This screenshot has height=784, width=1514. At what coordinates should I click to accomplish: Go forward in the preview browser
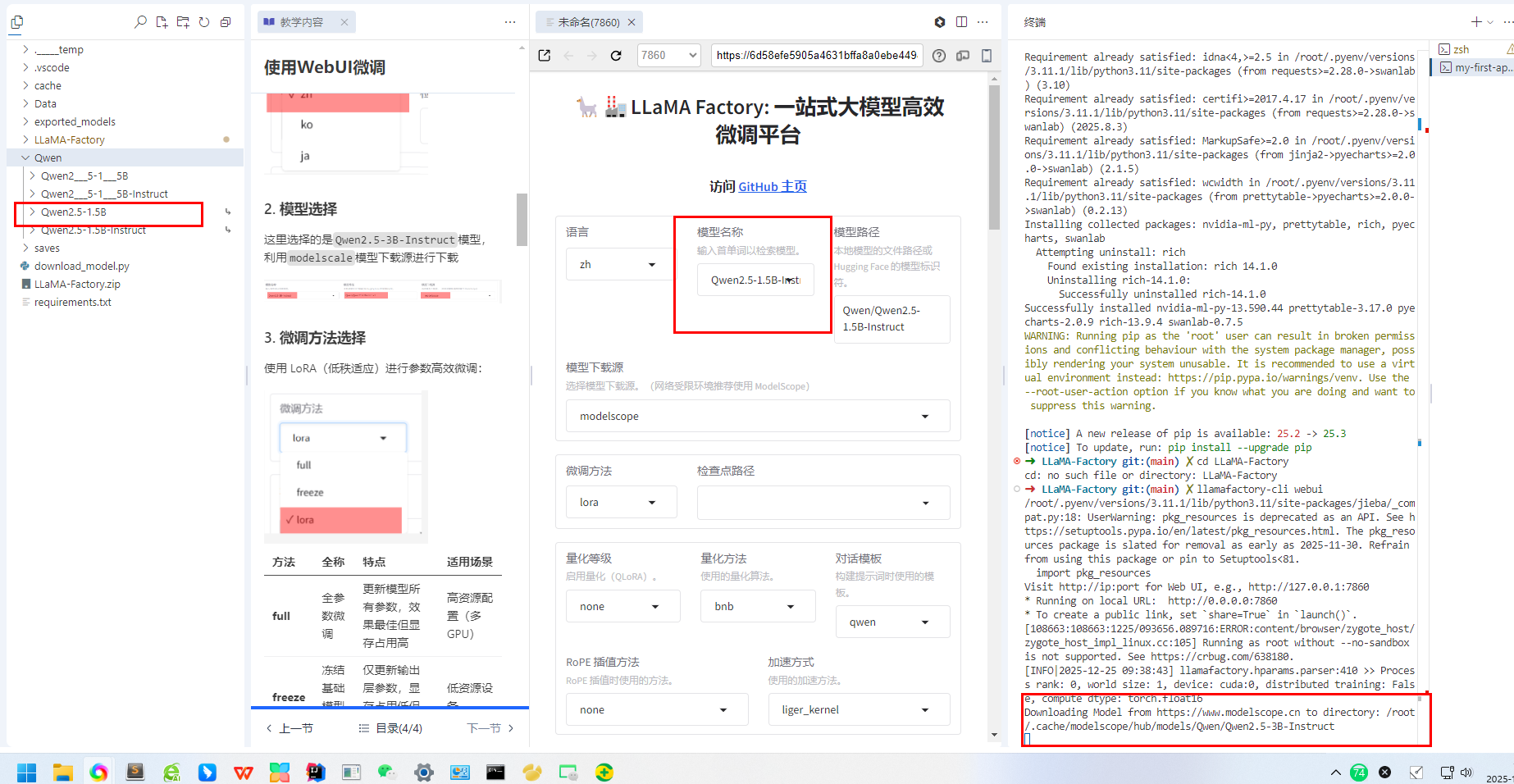[x=592, y=55]
